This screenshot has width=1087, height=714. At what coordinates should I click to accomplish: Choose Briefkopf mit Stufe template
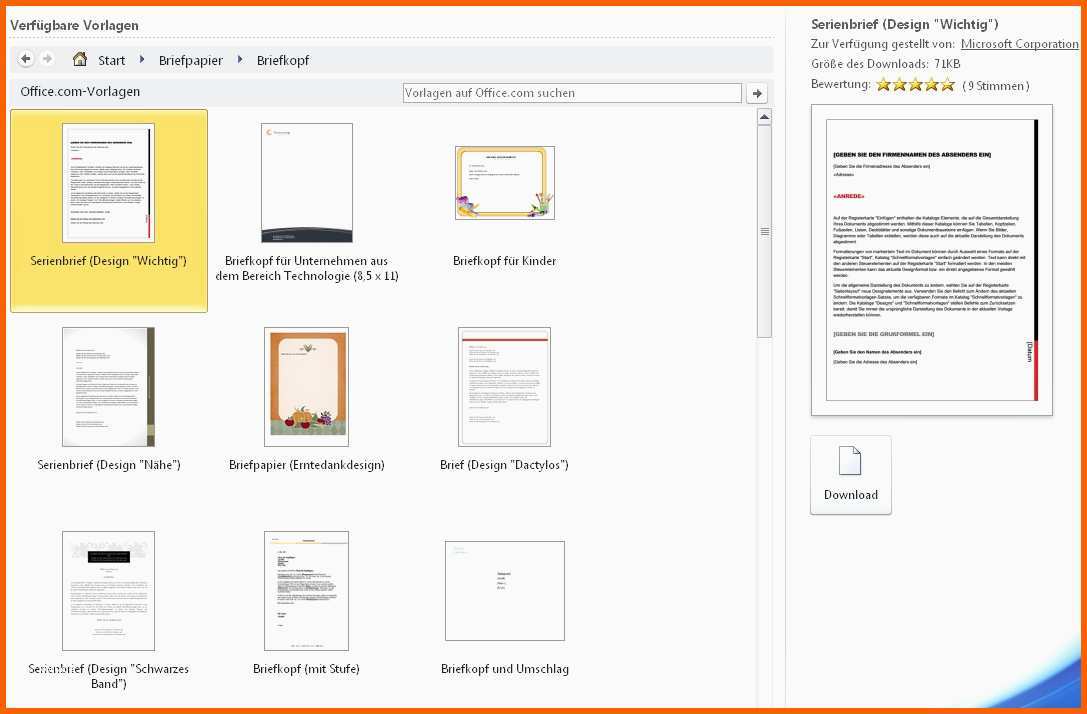[306, 591]
